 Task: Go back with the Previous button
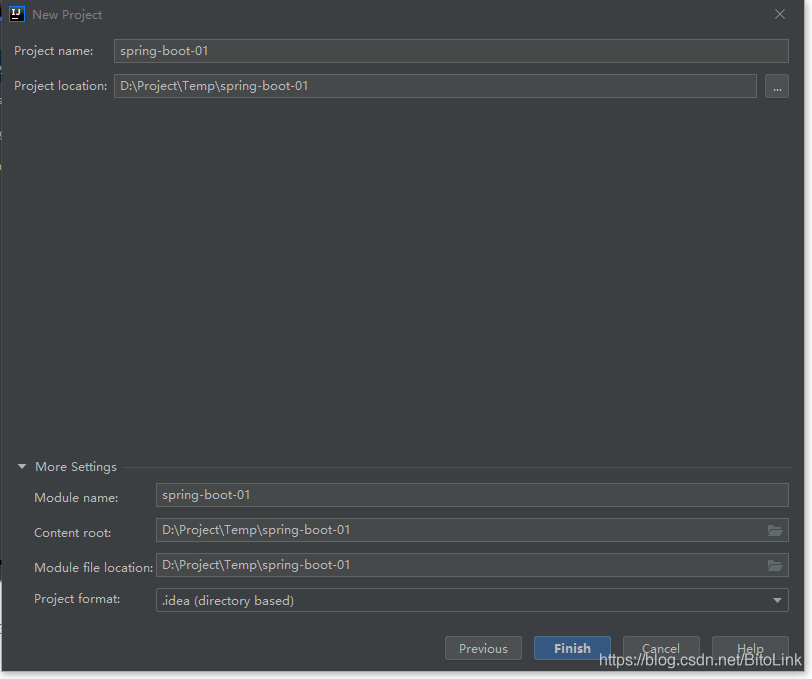tap(483, 648)
